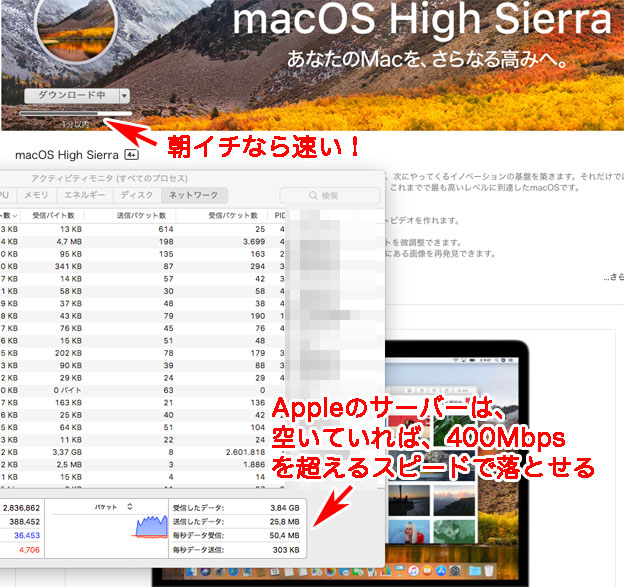Click the download progress bar under ダウンロード中

coord(76,113)
